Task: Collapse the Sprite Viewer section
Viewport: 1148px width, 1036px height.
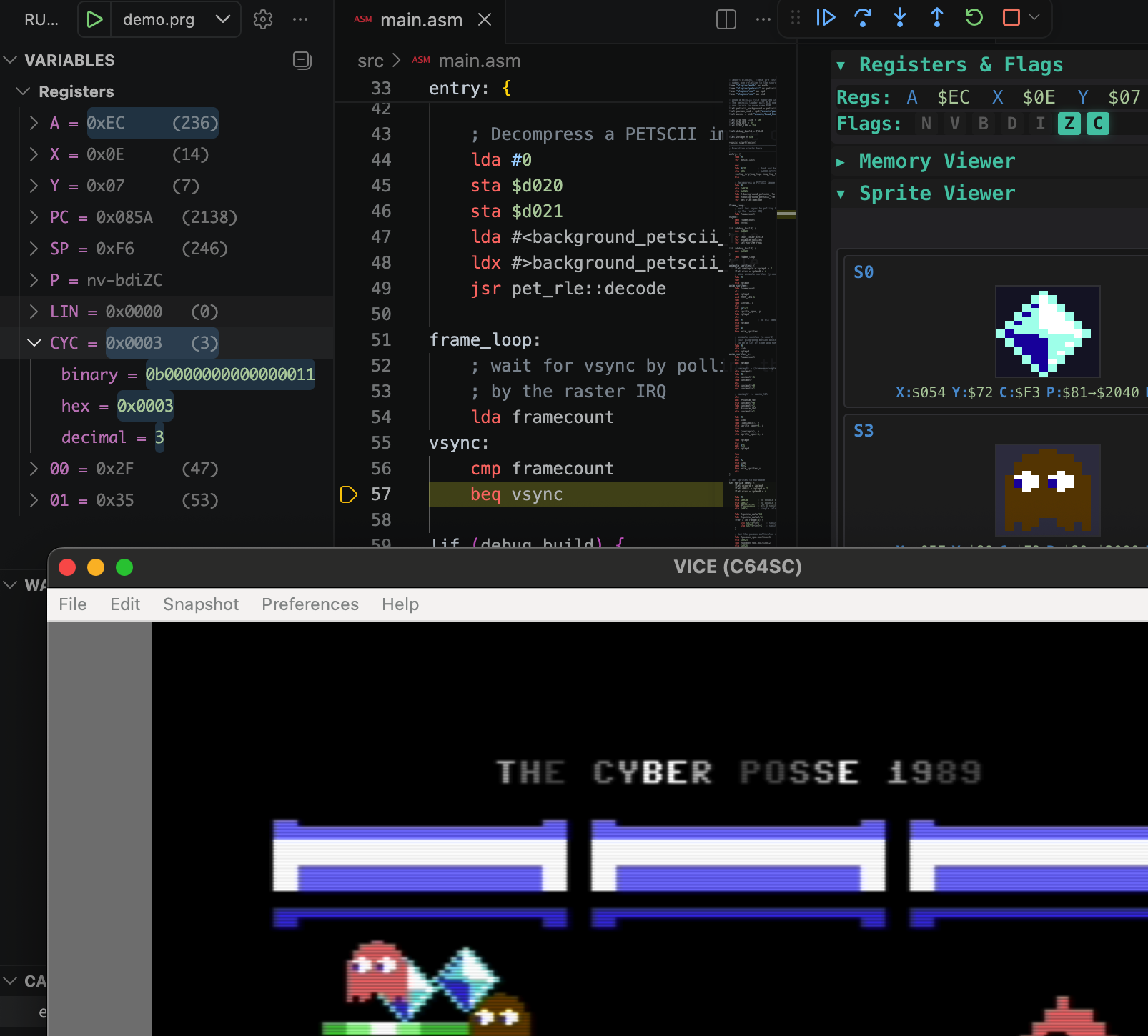Action: [841, 194]
